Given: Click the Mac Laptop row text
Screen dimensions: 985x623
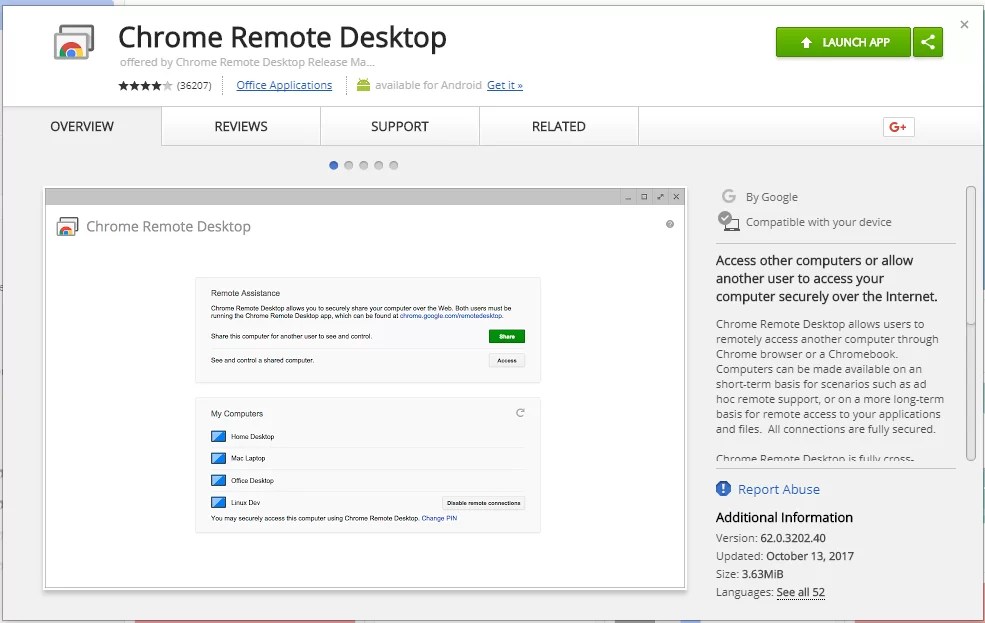Looking at the screenshot, I should tap(248, 458).
